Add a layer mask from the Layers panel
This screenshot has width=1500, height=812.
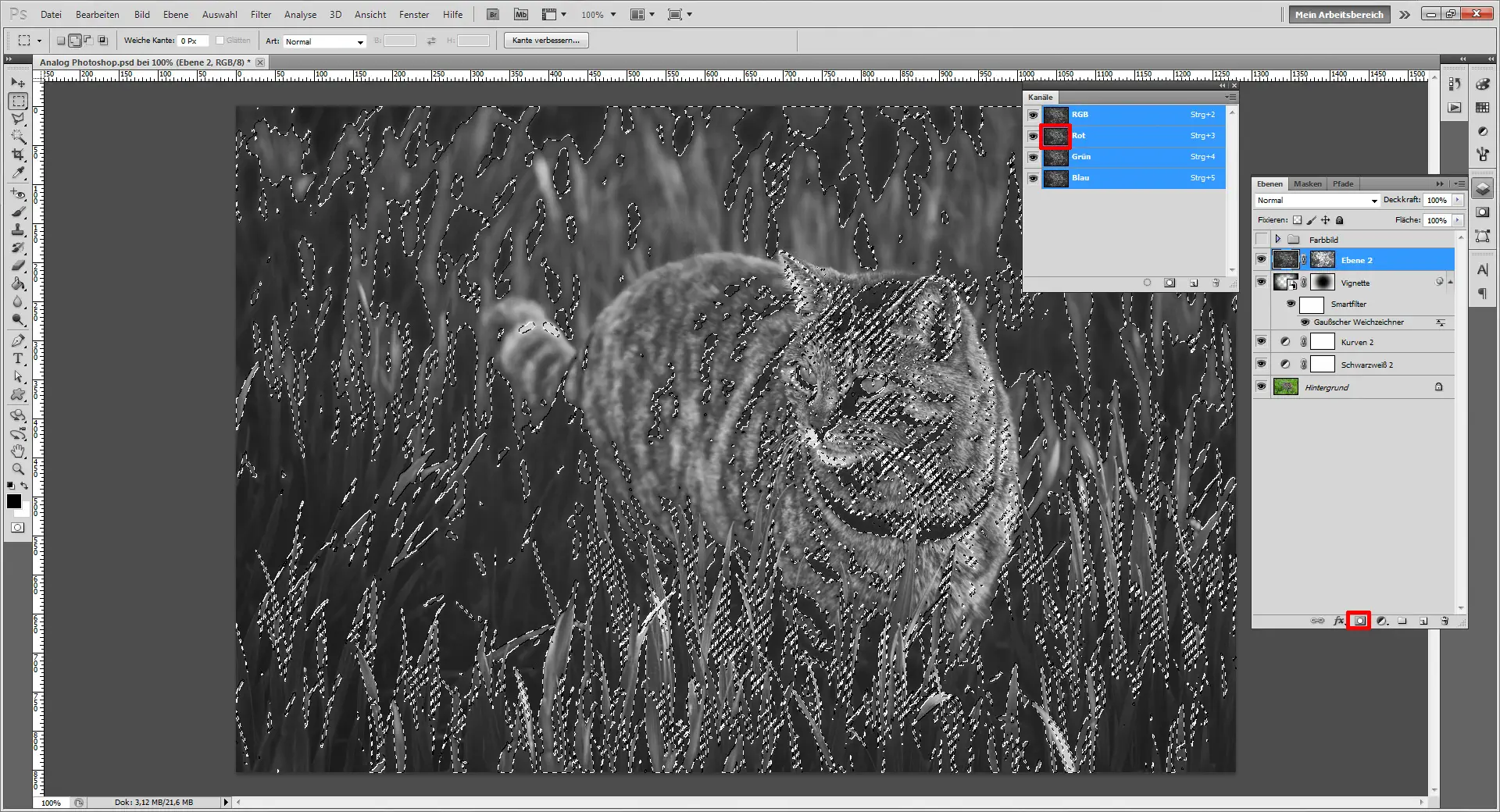(x=1360, y=621)
